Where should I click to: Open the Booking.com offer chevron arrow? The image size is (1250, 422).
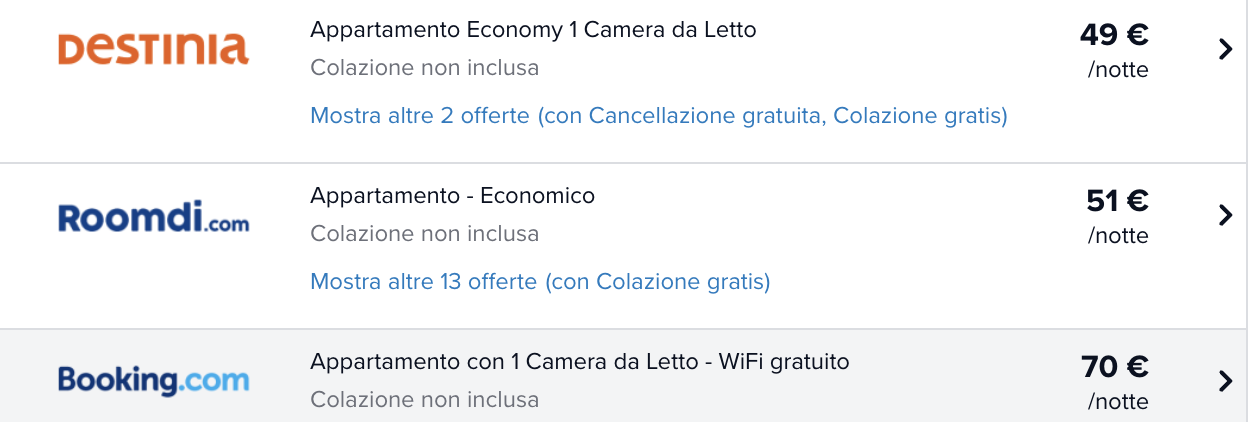[1226, 381]
